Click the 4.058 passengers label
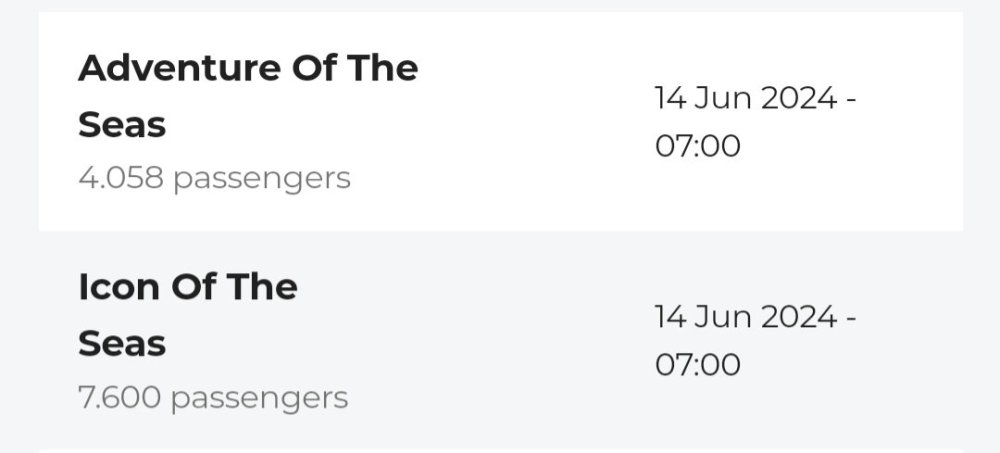The width and height of the screenshot is (1000, 453). [x=214, y=178]
